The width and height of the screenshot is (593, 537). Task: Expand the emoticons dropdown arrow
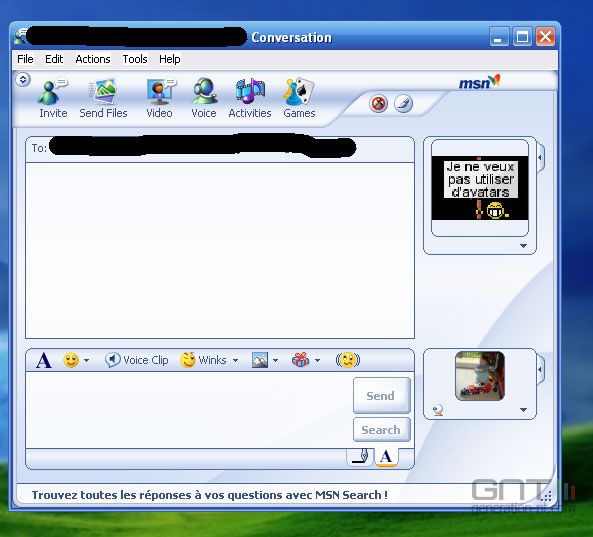(87, 360)
